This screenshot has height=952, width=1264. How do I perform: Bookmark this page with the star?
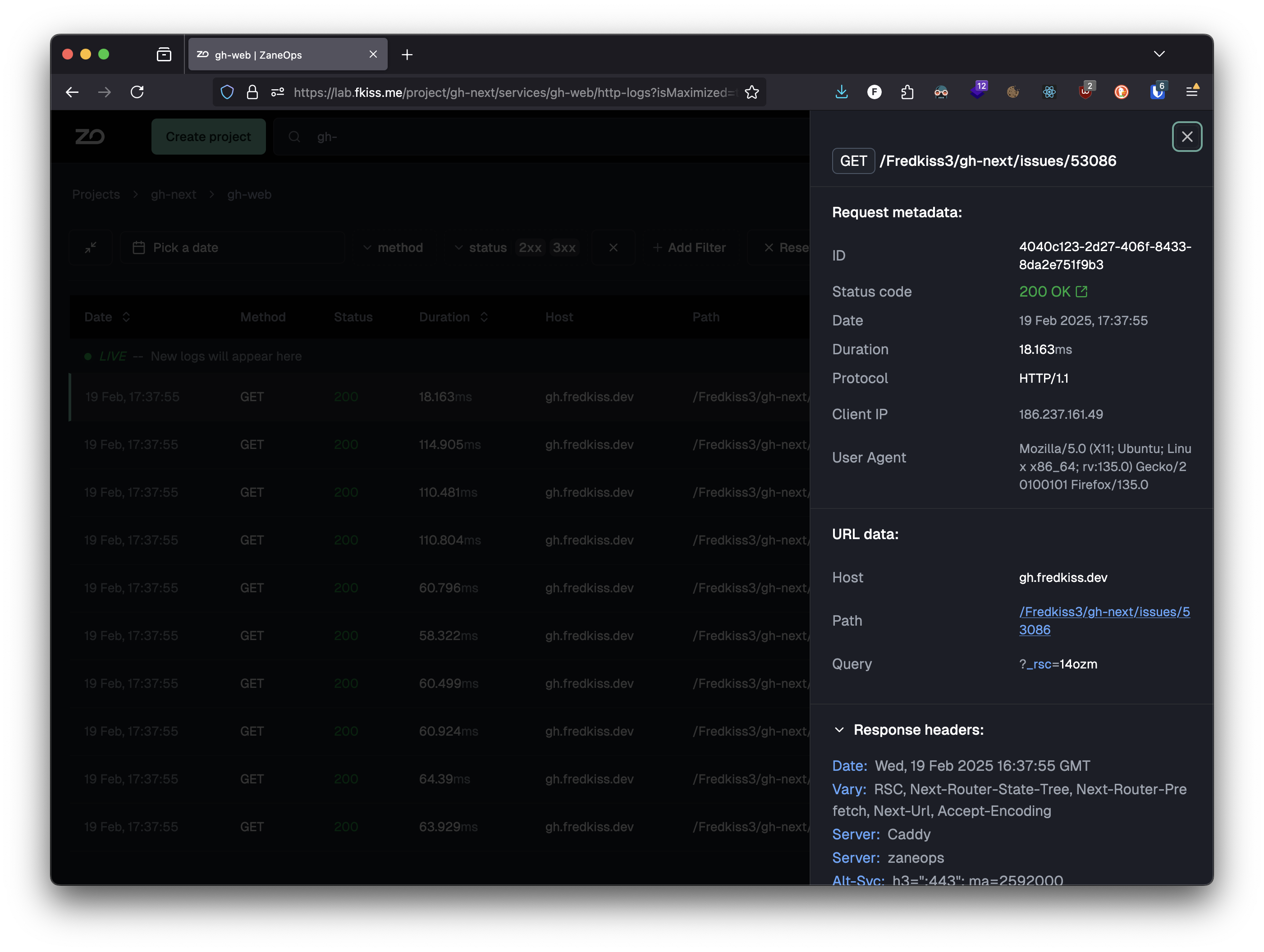pos(751,92)
